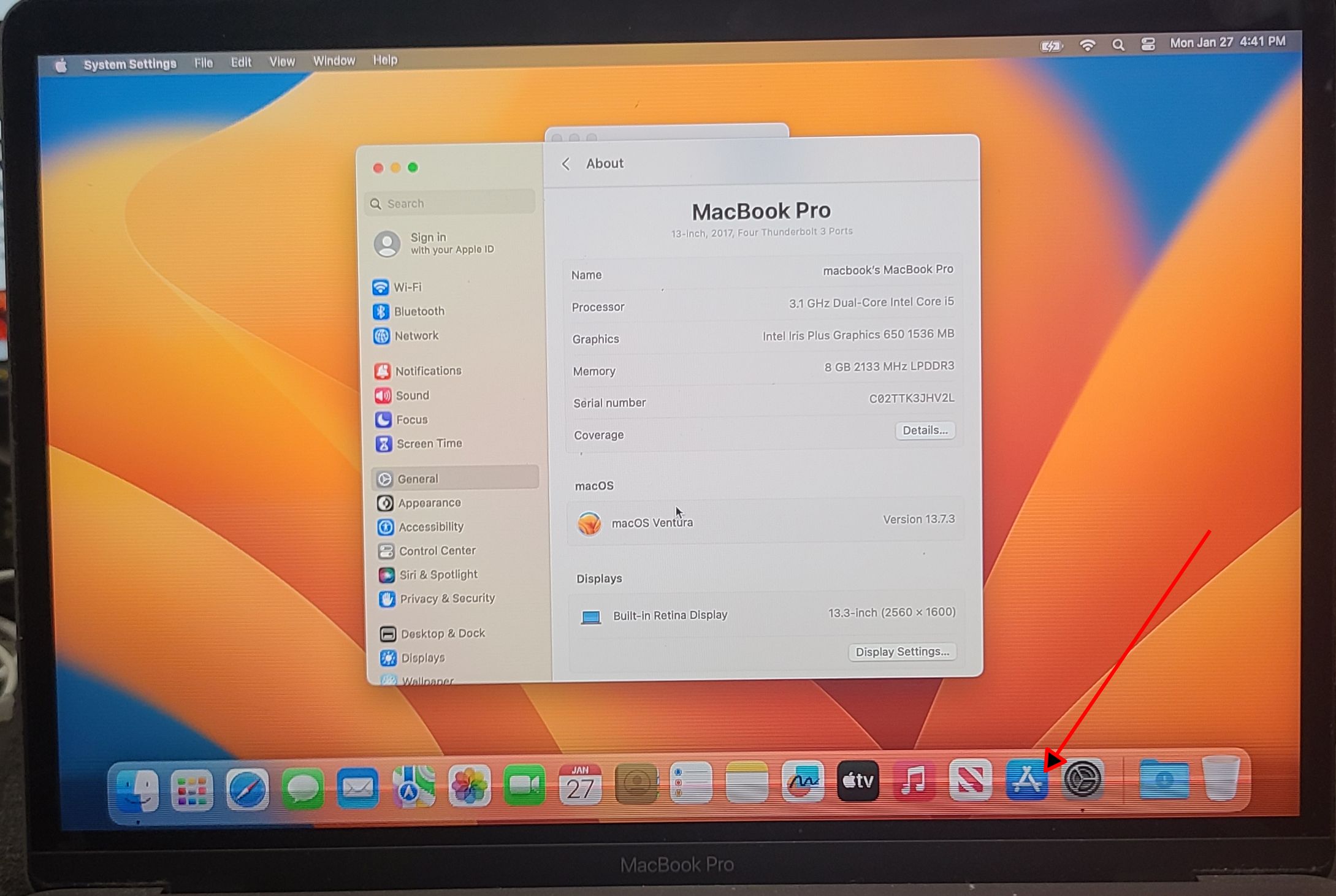Viewport: 1336px width, 896px height.
Task: Select Sound in sidebar
Action: tap(411, 395)
